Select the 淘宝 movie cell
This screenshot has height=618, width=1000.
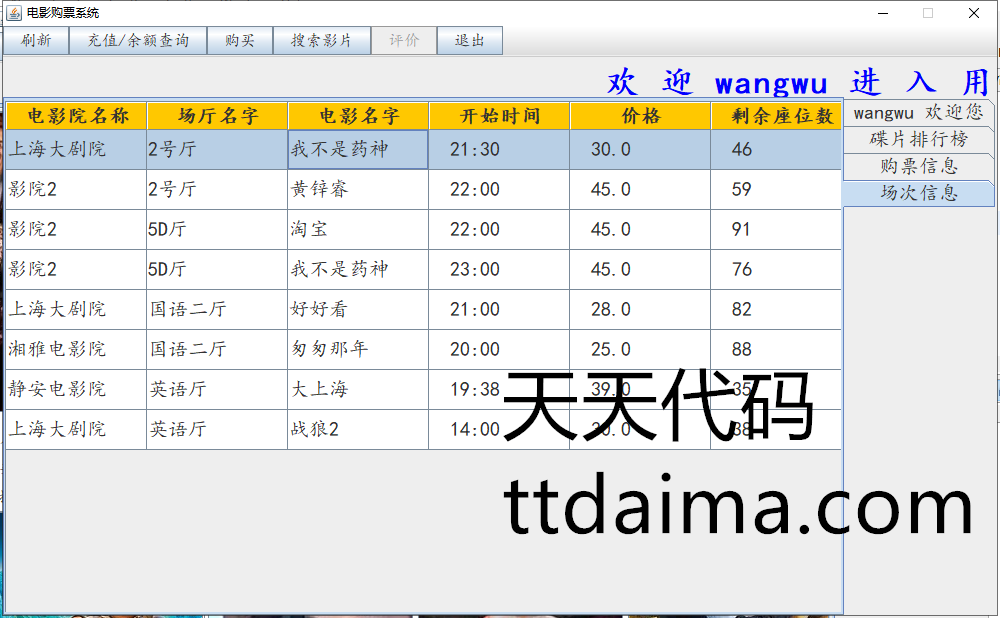click(x=357, y=230)
